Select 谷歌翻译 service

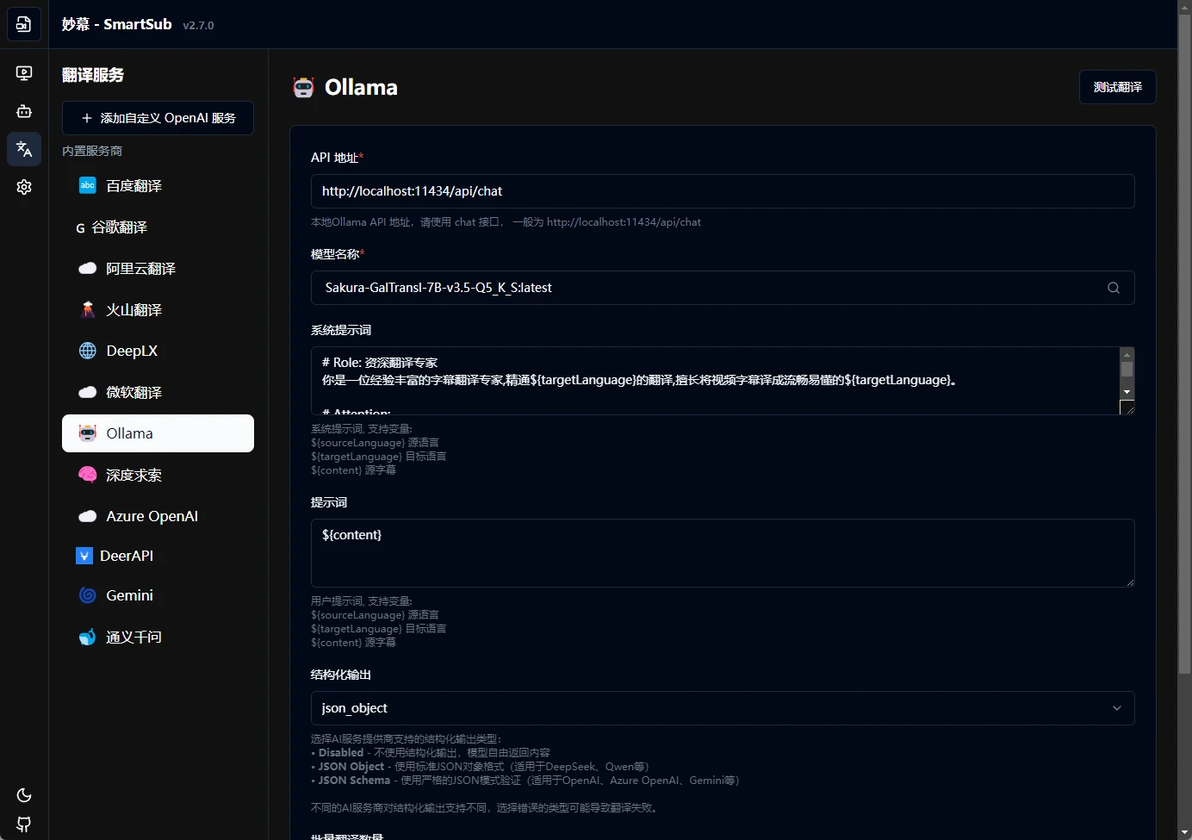158,227
